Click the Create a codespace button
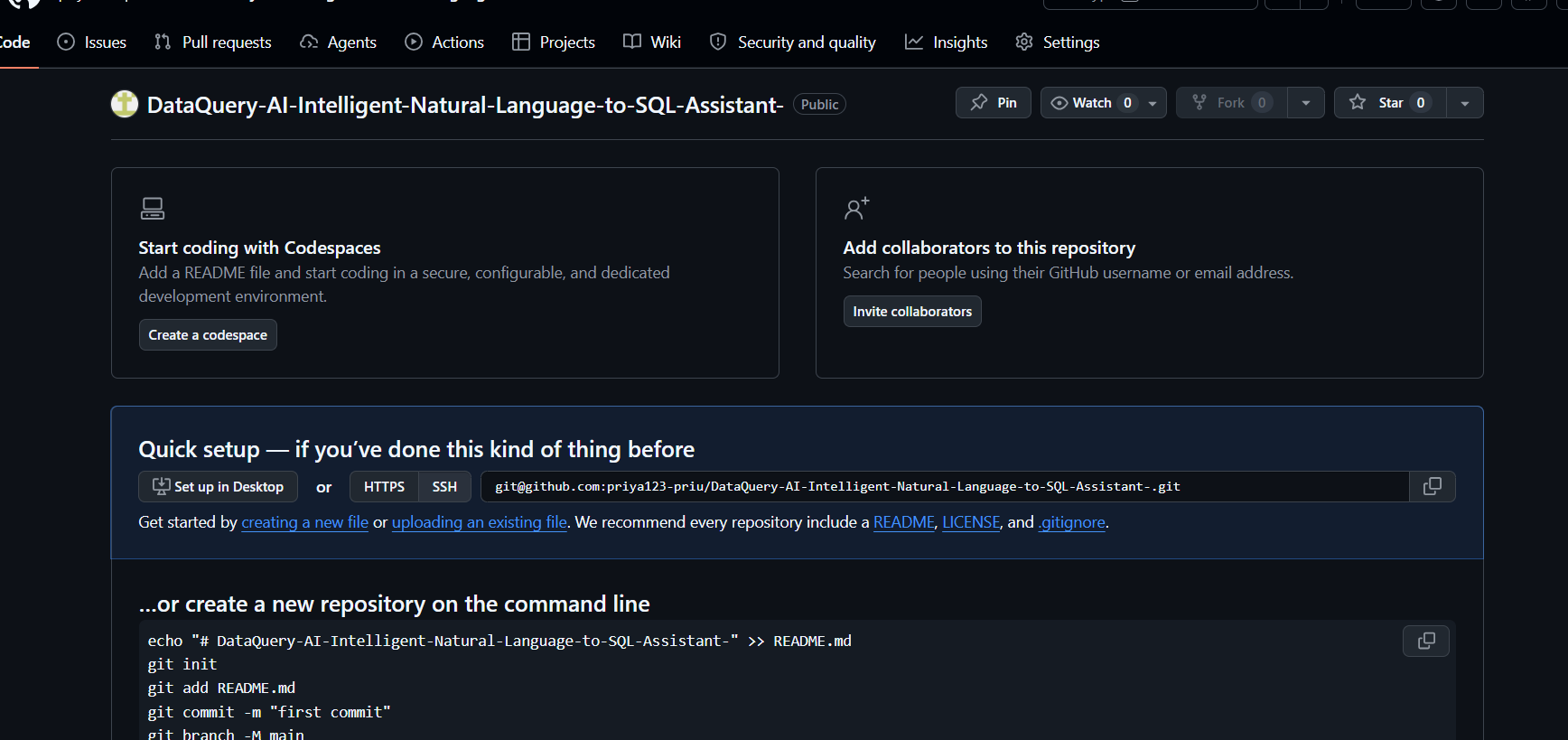 point(208,335)
